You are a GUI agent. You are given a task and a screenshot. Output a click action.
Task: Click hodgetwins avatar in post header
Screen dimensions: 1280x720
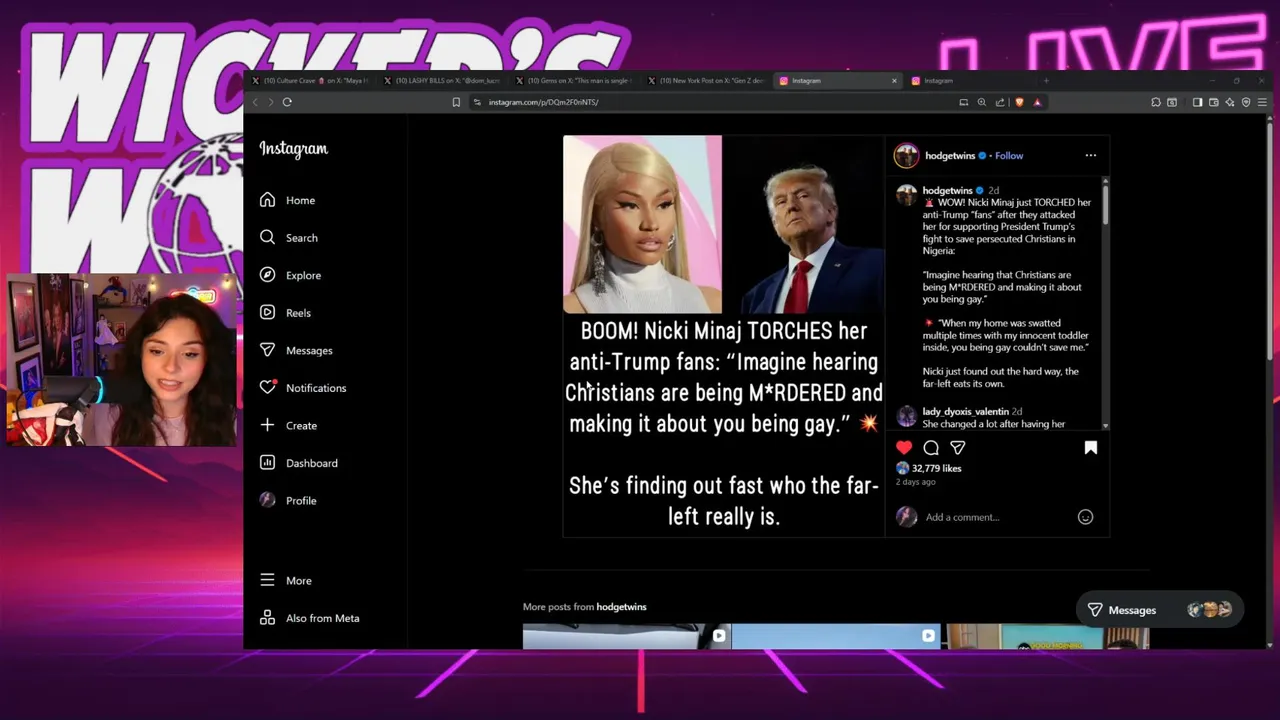click(906, 155)
